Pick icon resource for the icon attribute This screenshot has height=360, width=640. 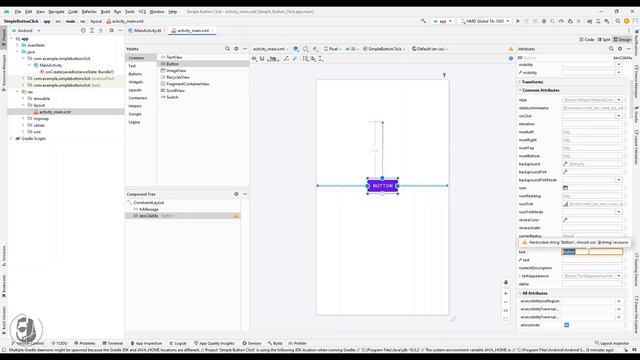click(x=565, y=188)
